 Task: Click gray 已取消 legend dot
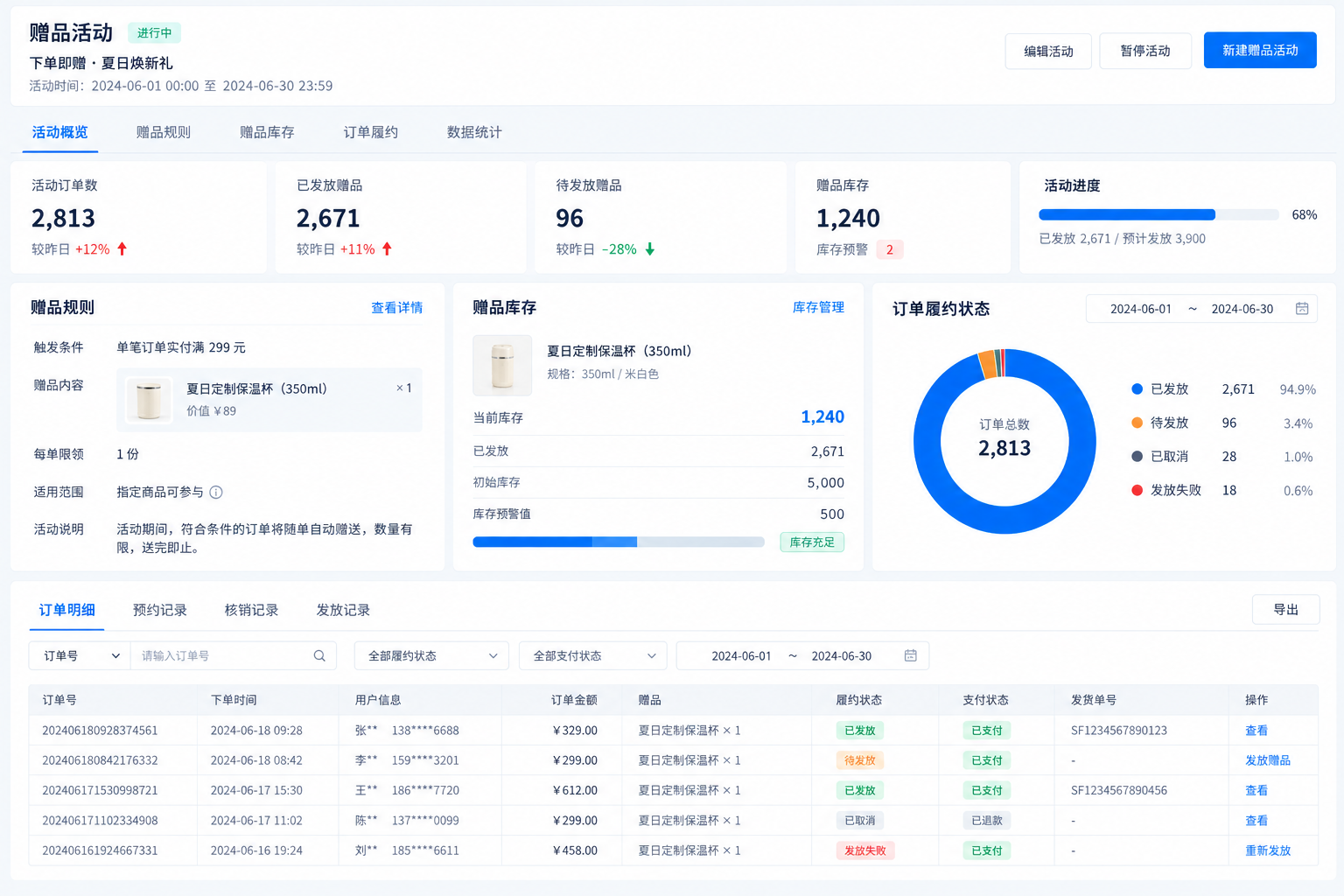[1137, 457]
